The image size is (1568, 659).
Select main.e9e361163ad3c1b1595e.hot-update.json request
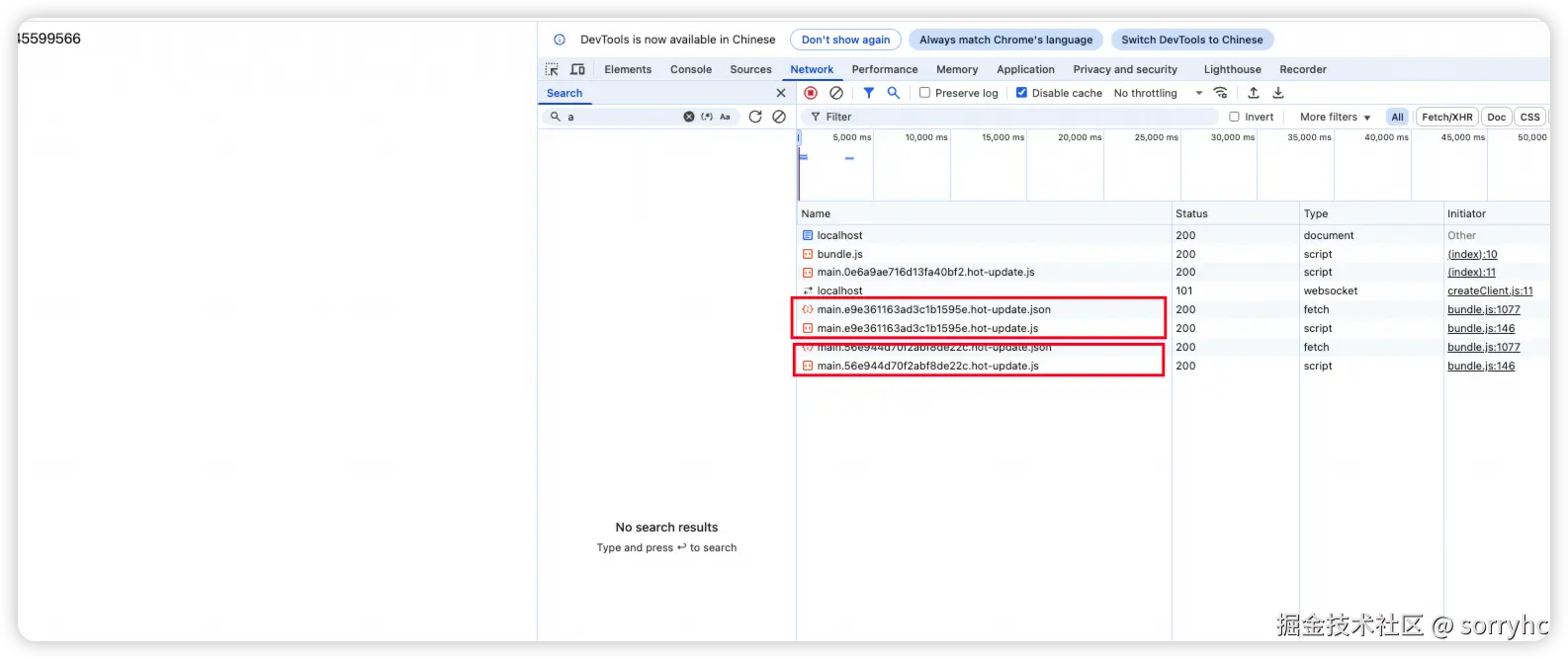pos(1174,309)
